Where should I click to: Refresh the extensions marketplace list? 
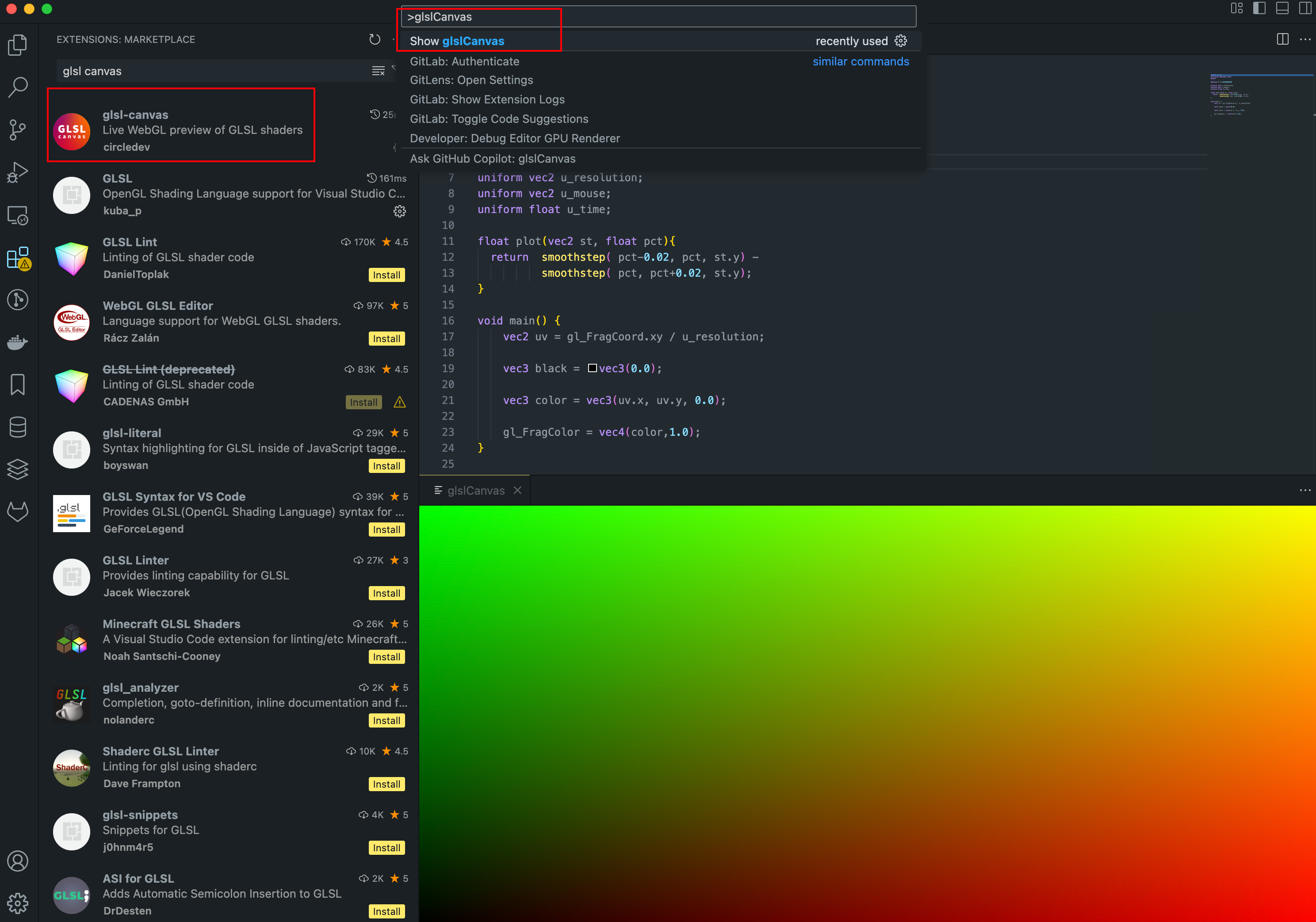pyautogui.click(x=375, y=39)
